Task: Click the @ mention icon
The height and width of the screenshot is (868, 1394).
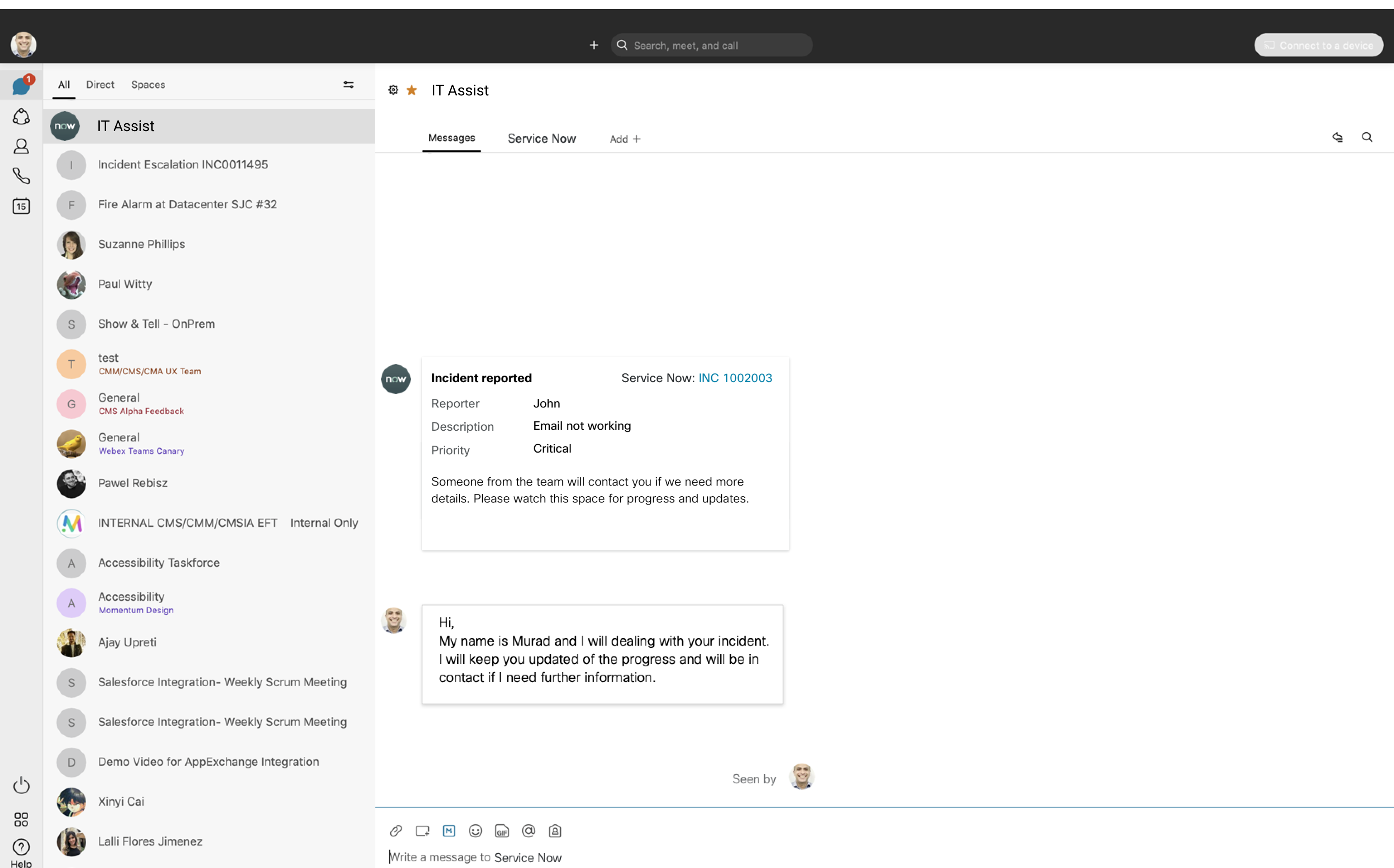Action: pyautogui.click(x=529, y=831)
